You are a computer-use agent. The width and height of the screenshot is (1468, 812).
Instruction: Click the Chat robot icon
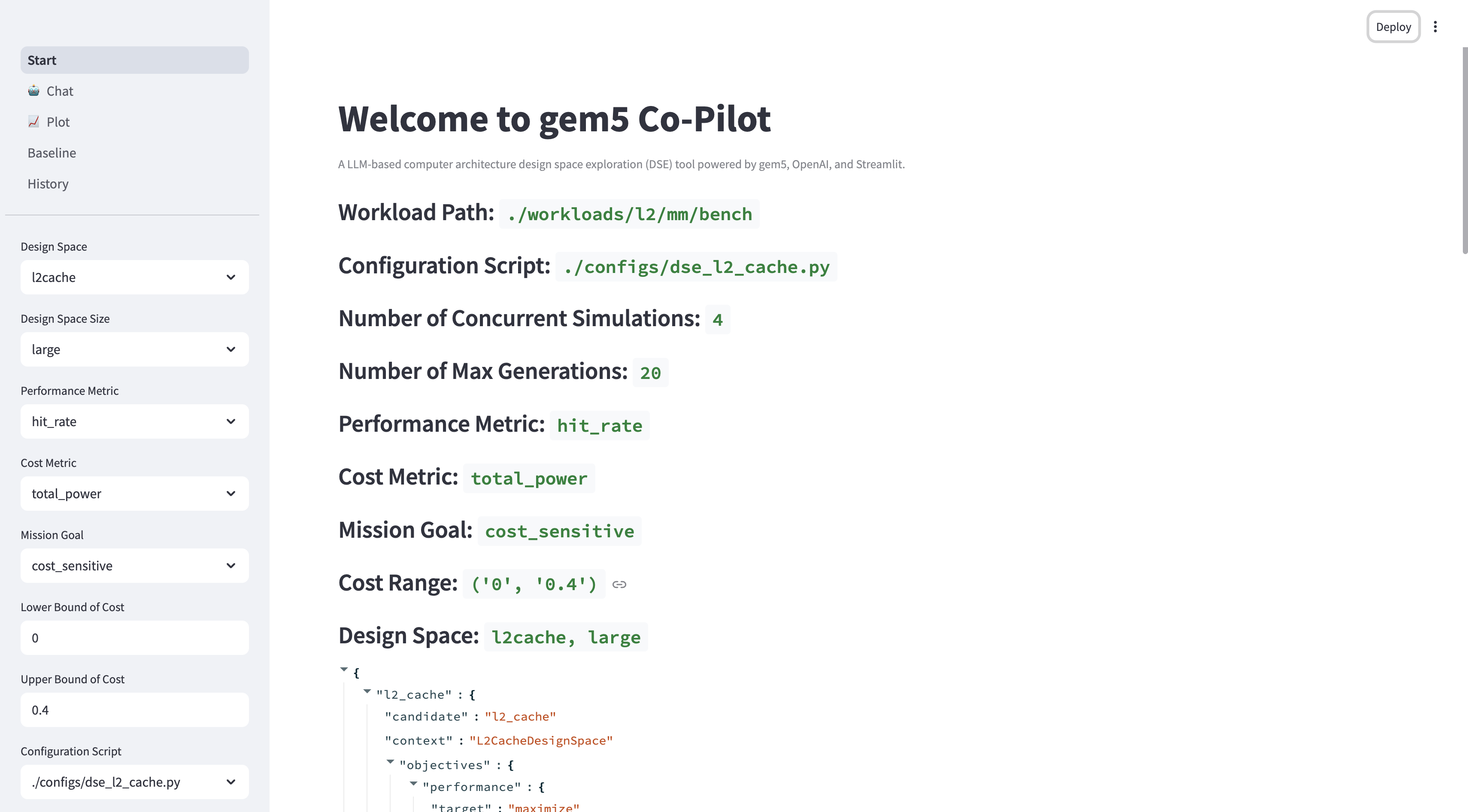33,91
